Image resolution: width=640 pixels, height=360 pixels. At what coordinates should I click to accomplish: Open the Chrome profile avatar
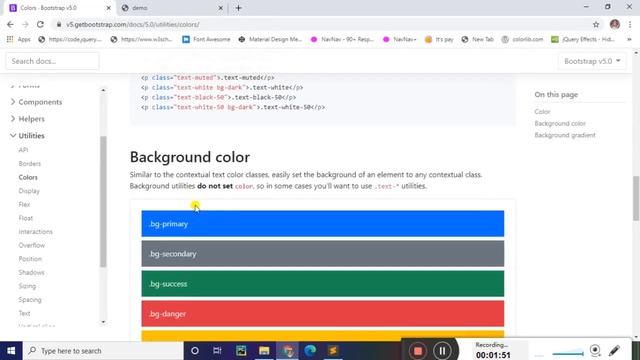click(615, 24)
